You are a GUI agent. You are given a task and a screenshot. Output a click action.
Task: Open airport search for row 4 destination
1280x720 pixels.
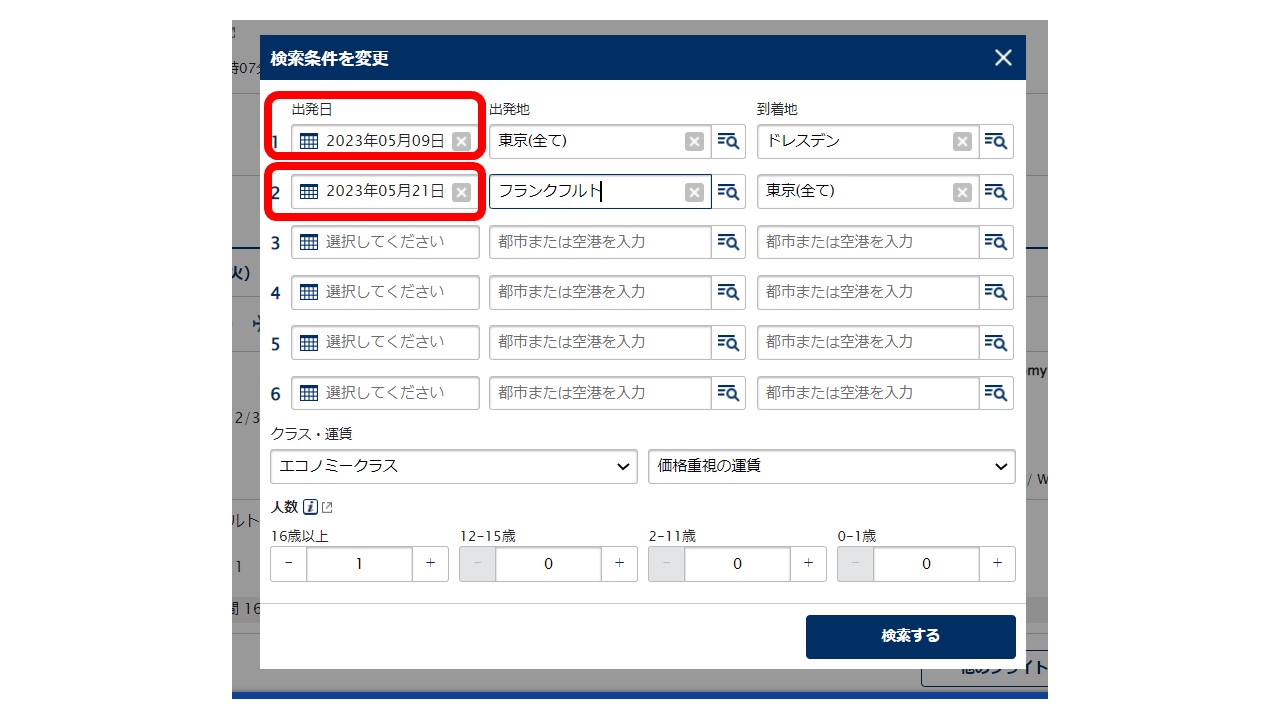pos(996,292)
